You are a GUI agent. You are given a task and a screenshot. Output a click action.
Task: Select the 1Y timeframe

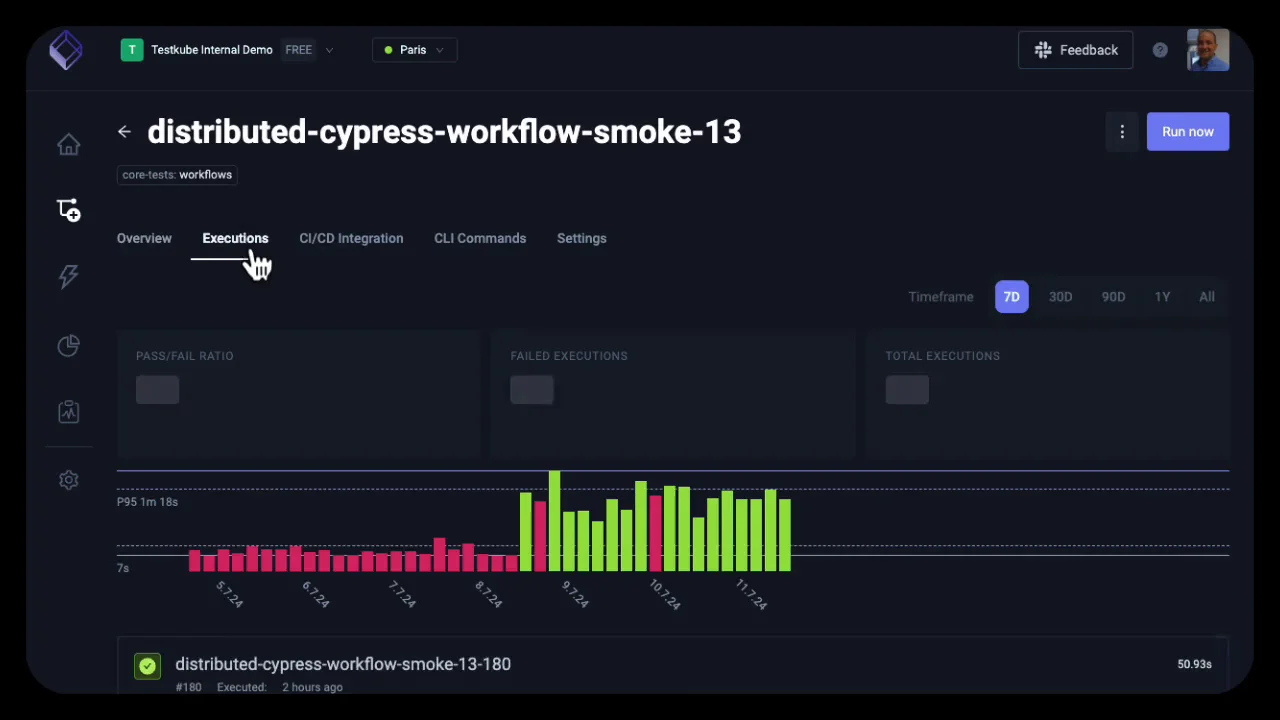pyautogui.click(x=1162, y=297)
